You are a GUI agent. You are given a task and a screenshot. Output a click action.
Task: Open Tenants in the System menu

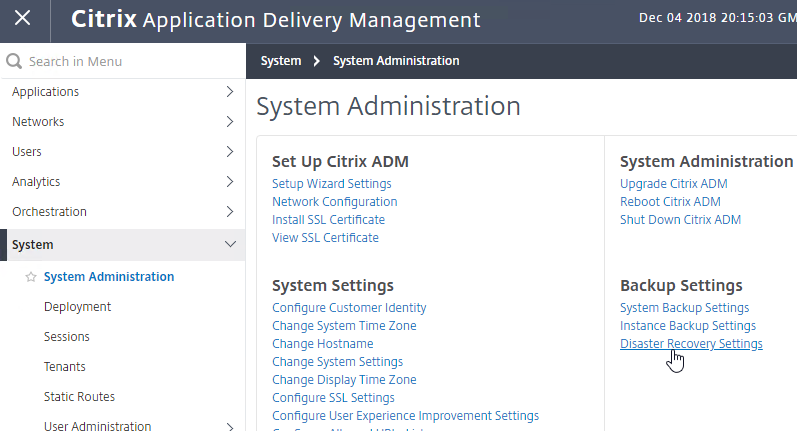point(65,366)
